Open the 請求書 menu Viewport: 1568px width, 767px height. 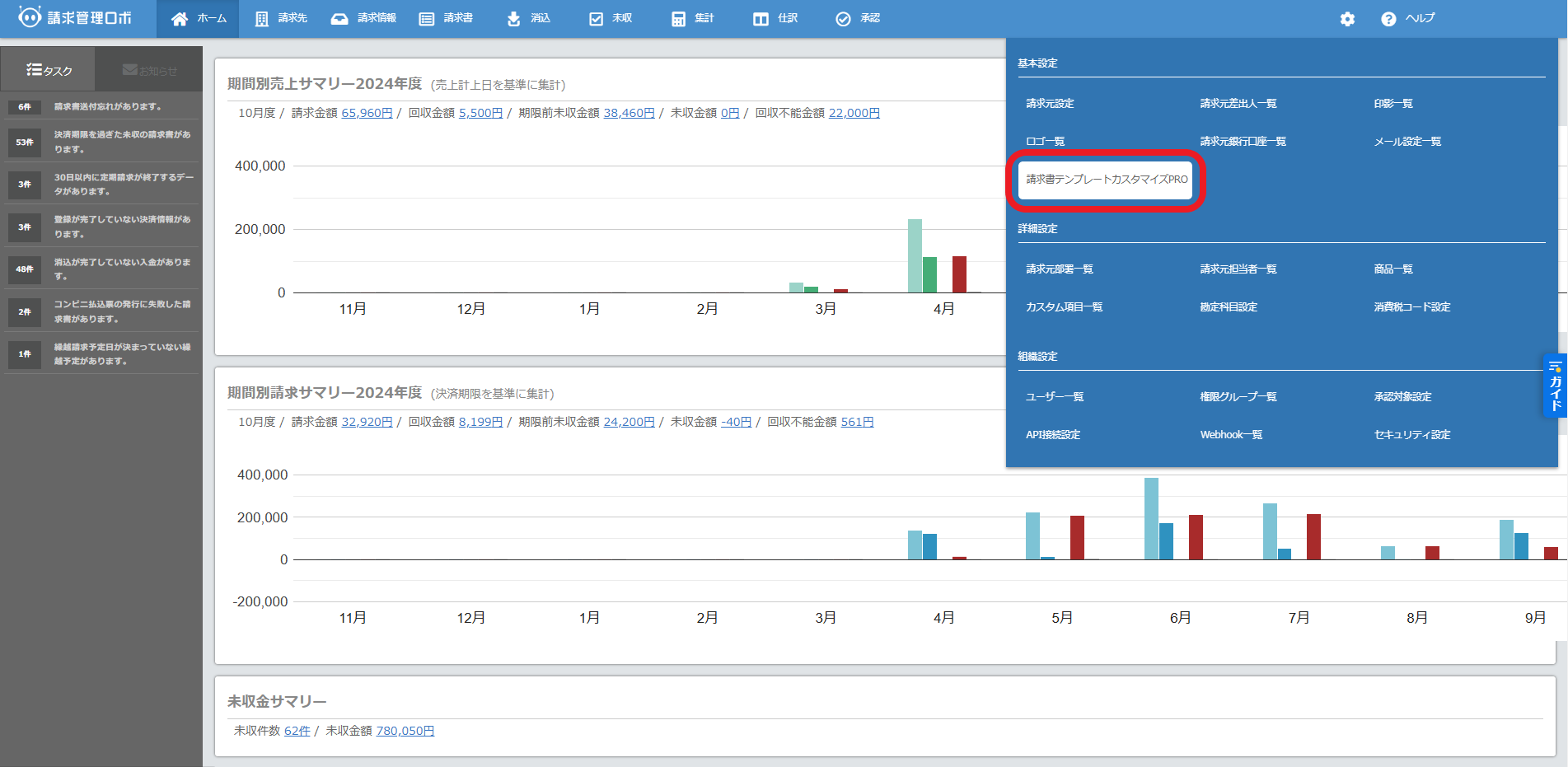coord(445,19)
